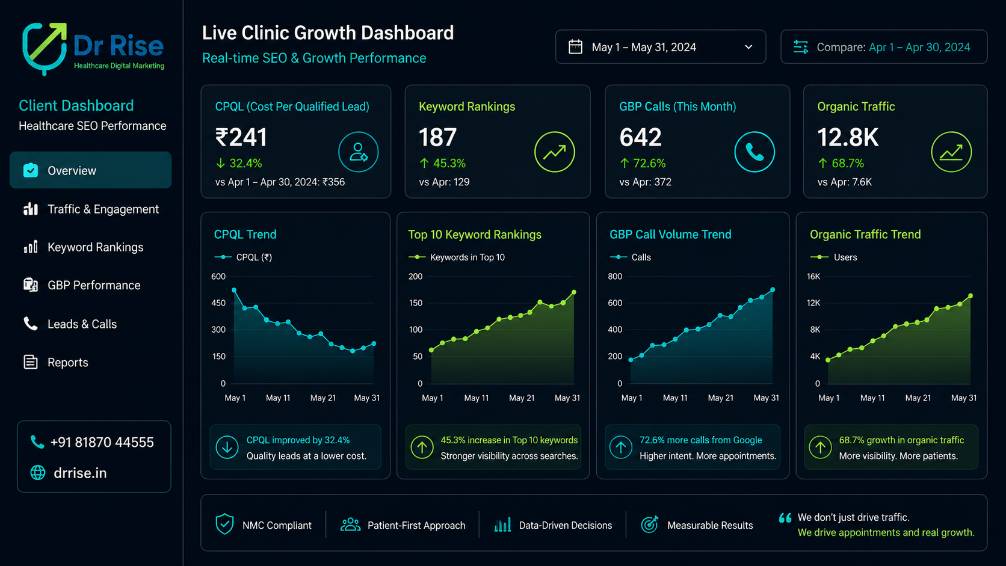Click the CPQL 32.4% decrease indicator
The height and width of the screenshot is (566, 1006).
coord(239,163)
